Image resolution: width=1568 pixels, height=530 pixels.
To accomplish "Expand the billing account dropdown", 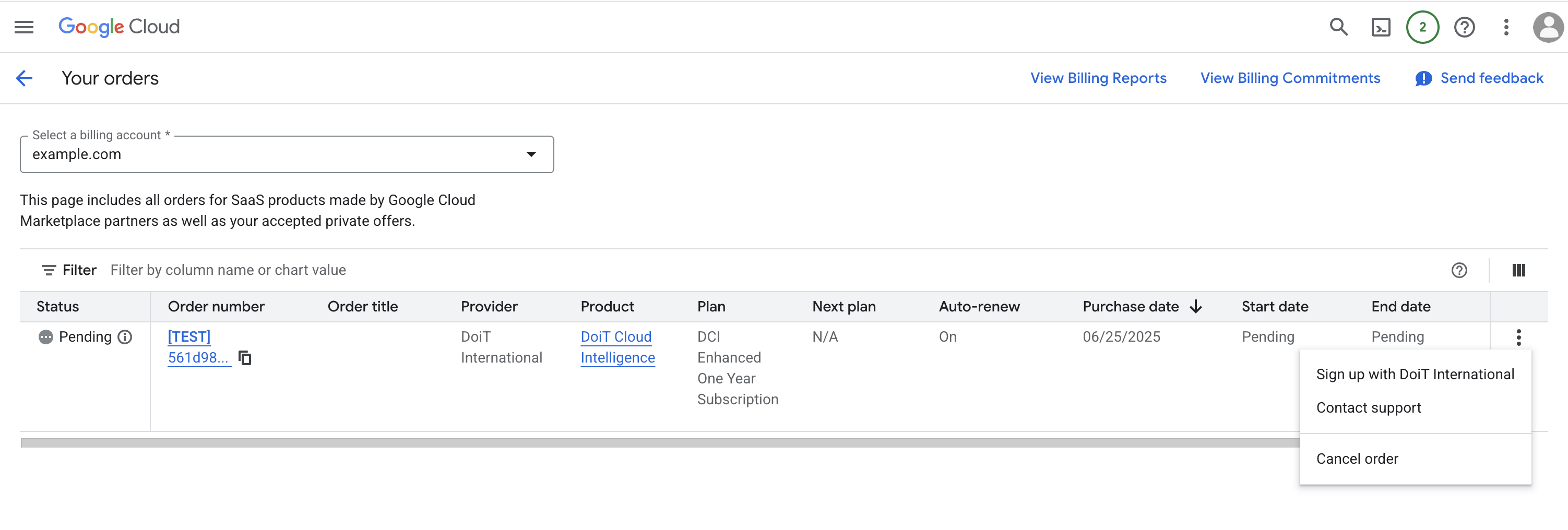I will (x=531, y=154).
